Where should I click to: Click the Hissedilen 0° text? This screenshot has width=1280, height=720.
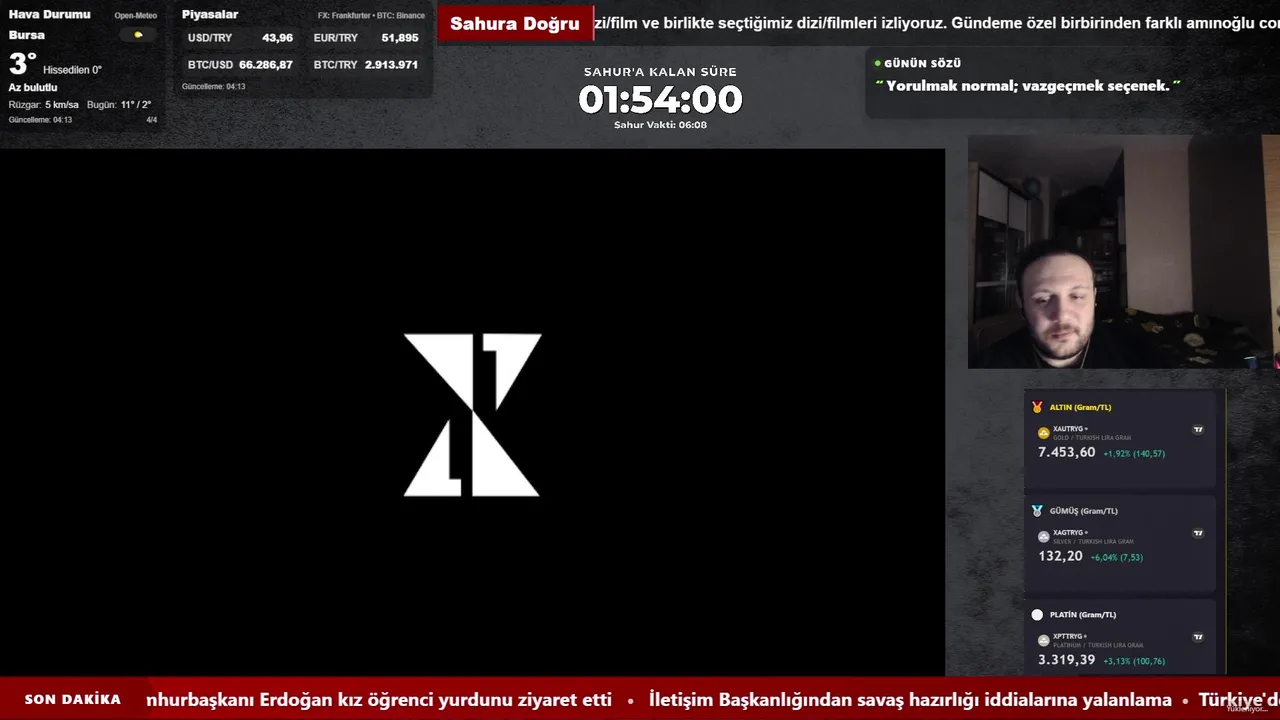point(72,70)
